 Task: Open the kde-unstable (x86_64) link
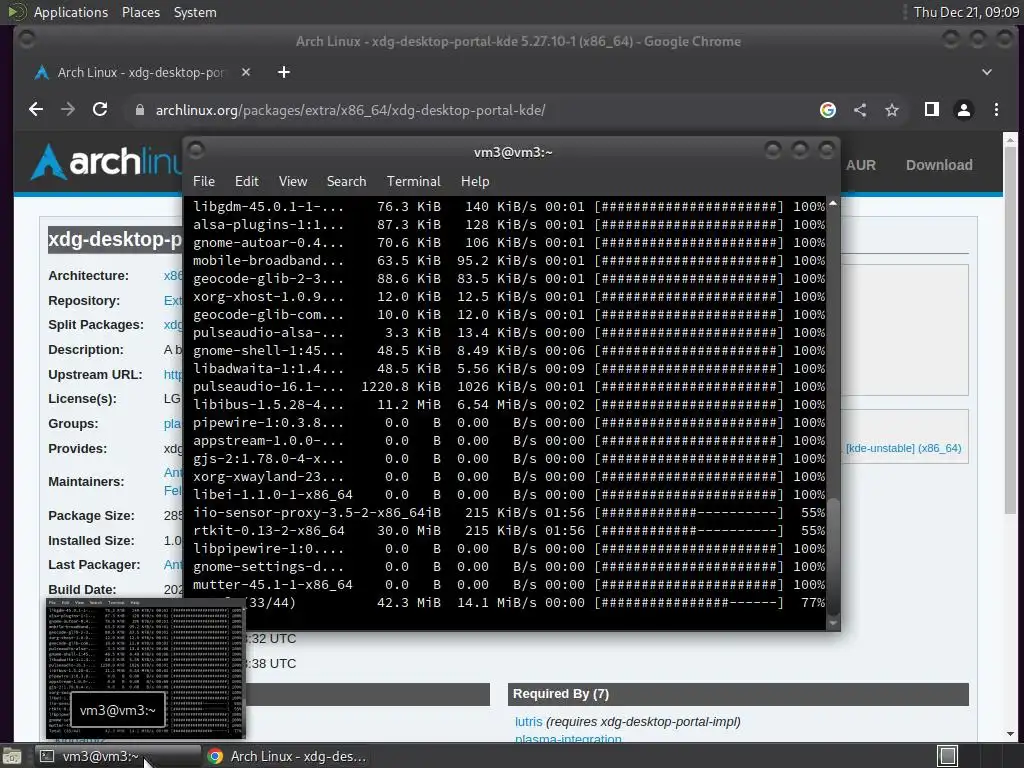pos(903,449)
